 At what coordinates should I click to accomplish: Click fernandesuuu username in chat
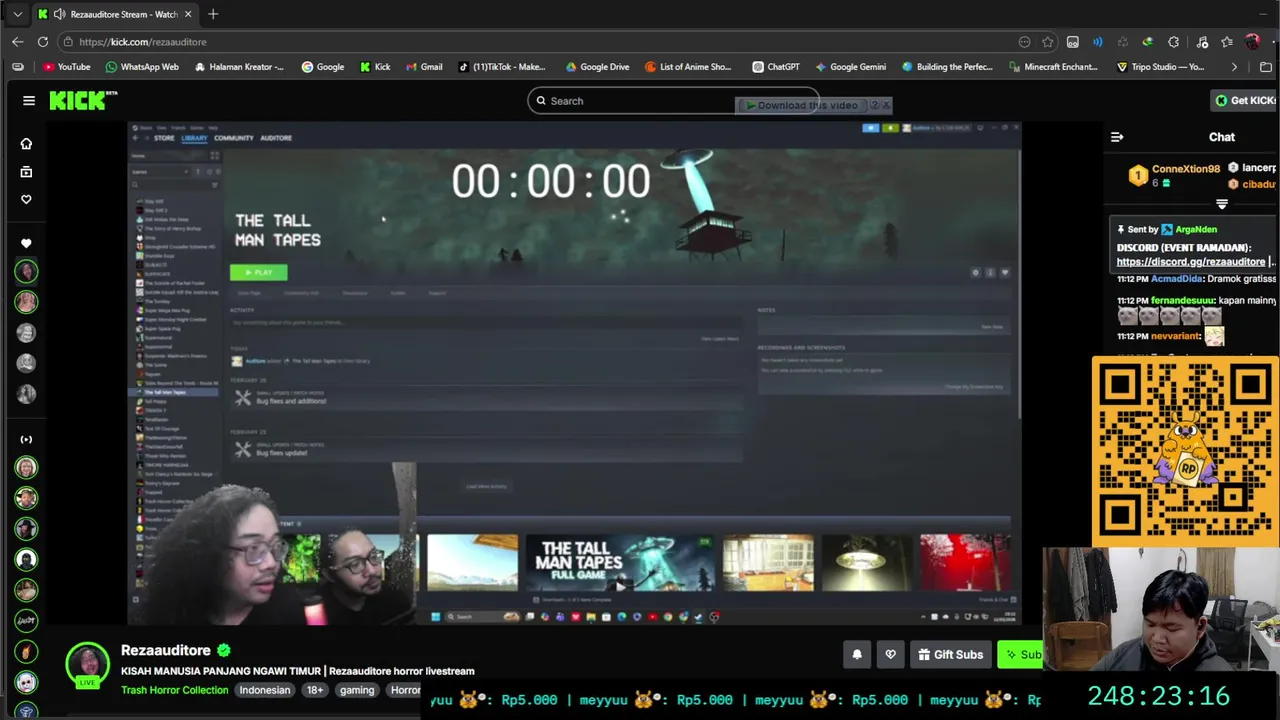coord(1183,300)
